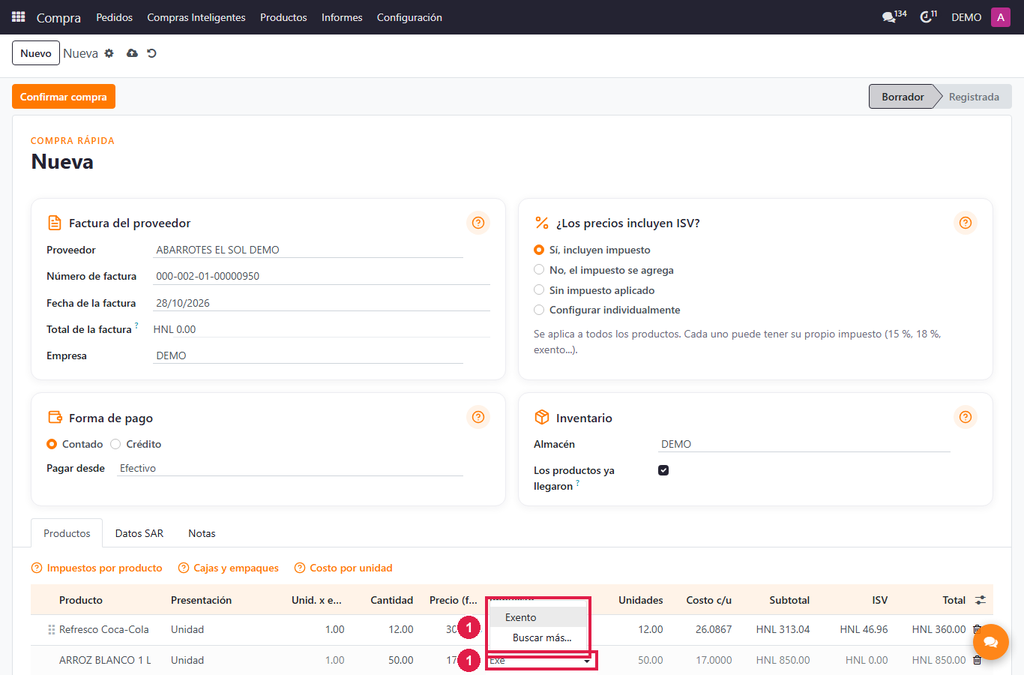The width and height of the screenshot is (1024, 675).
Task: Edit the Número de factura field
Action: [321, 276]
